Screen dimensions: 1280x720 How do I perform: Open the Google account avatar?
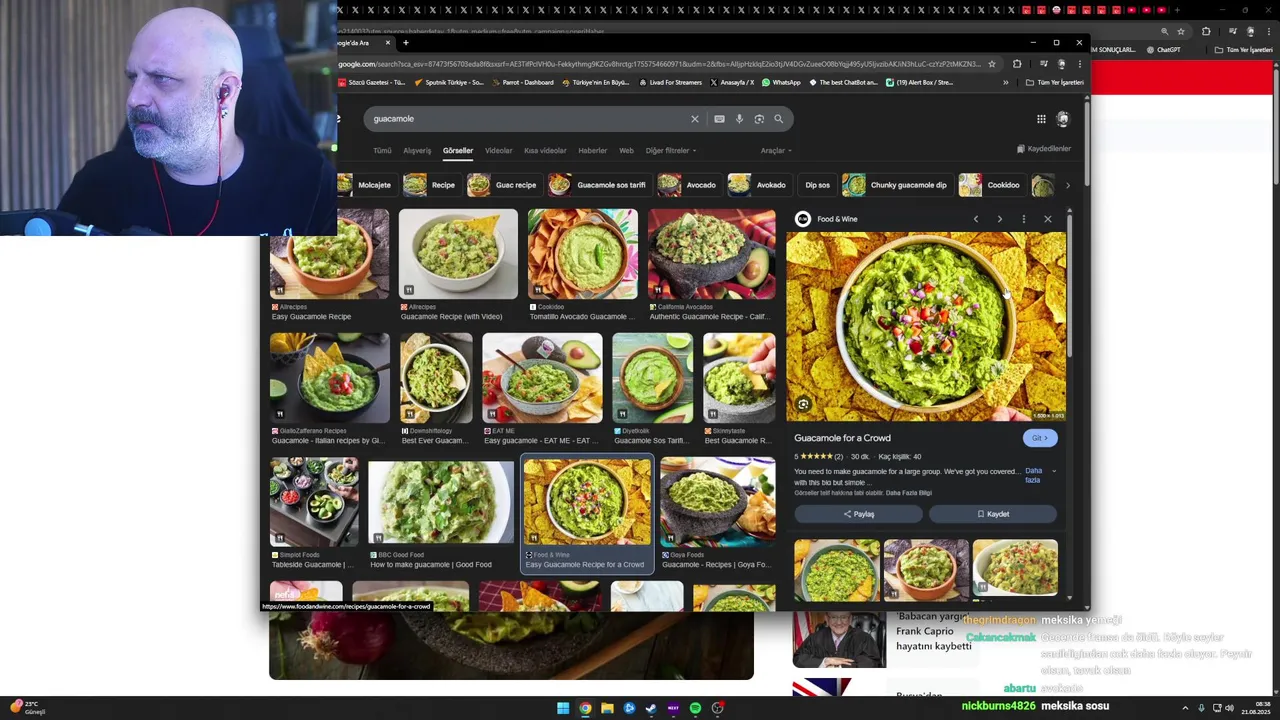(1063, 119)
